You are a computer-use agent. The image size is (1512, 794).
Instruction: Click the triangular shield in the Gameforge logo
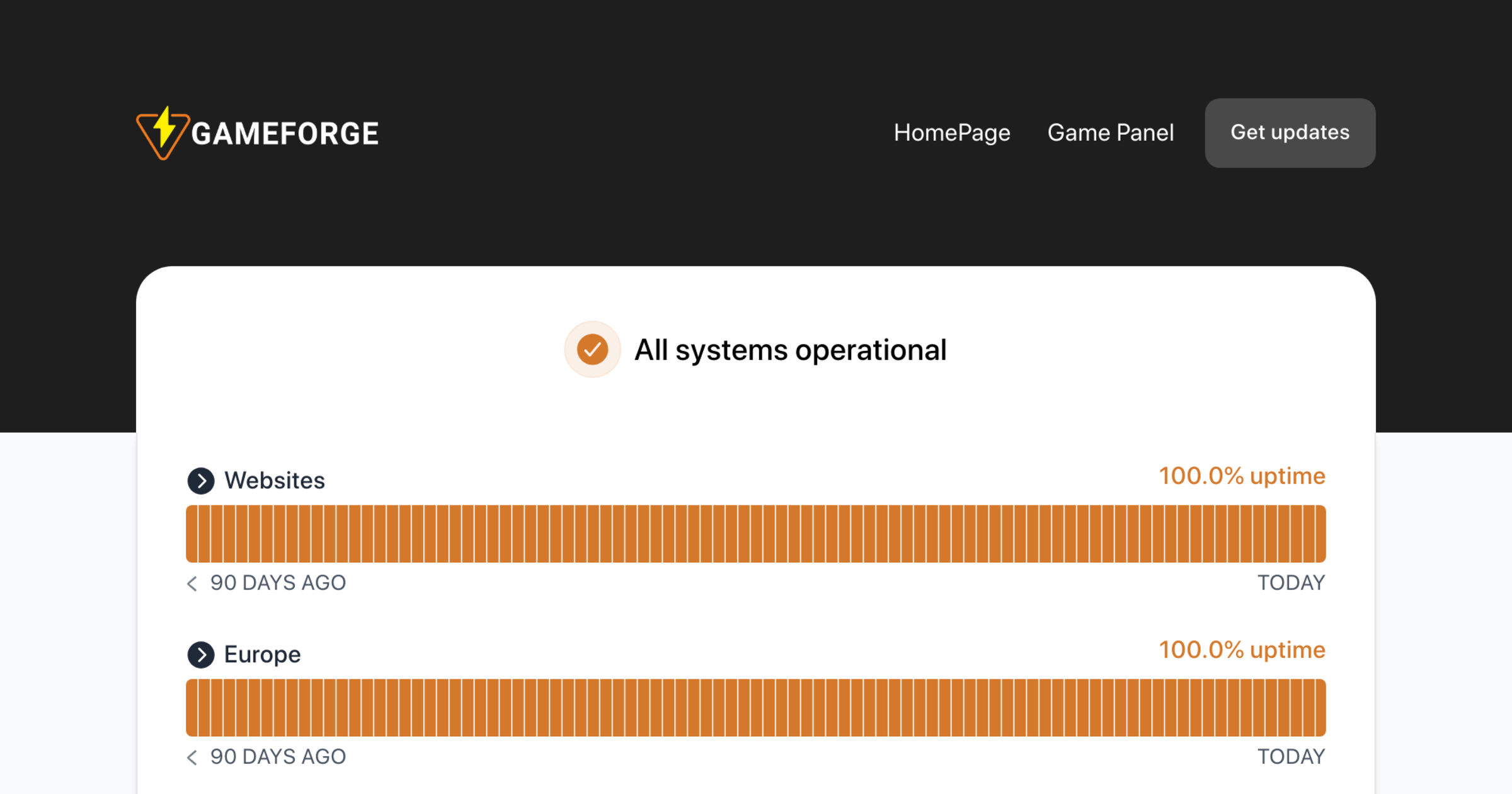tap(163, 134)
